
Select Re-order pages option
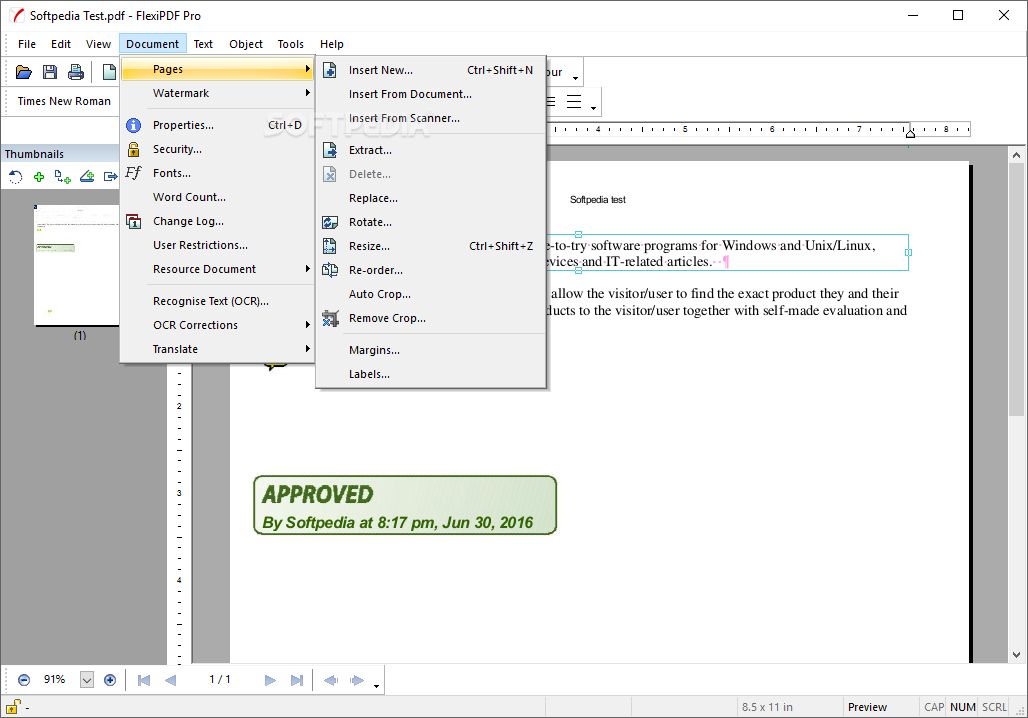coord(431,270)
